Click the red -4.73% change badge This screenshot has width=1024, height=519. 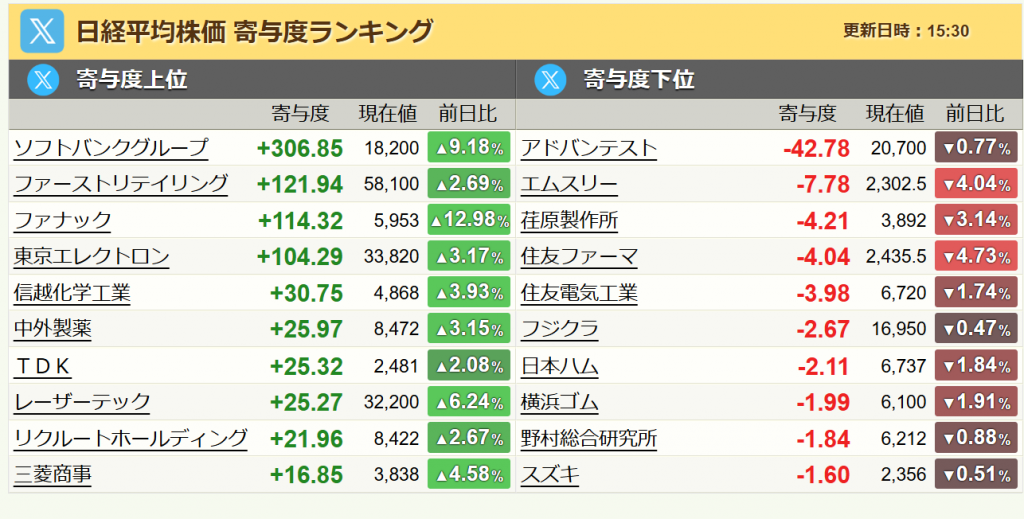pyautogui.click(x=975, y=257)
